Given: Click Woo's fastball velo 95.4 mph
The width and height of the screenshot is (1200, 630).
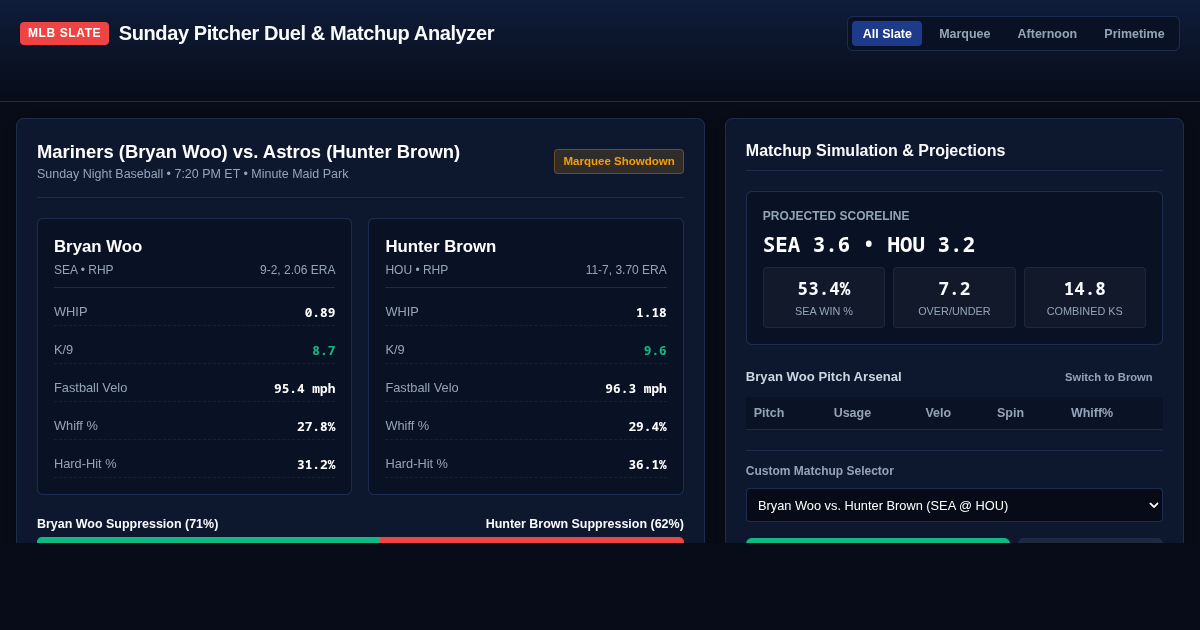Looking at the screenshot, I should [x=305, y=388].
